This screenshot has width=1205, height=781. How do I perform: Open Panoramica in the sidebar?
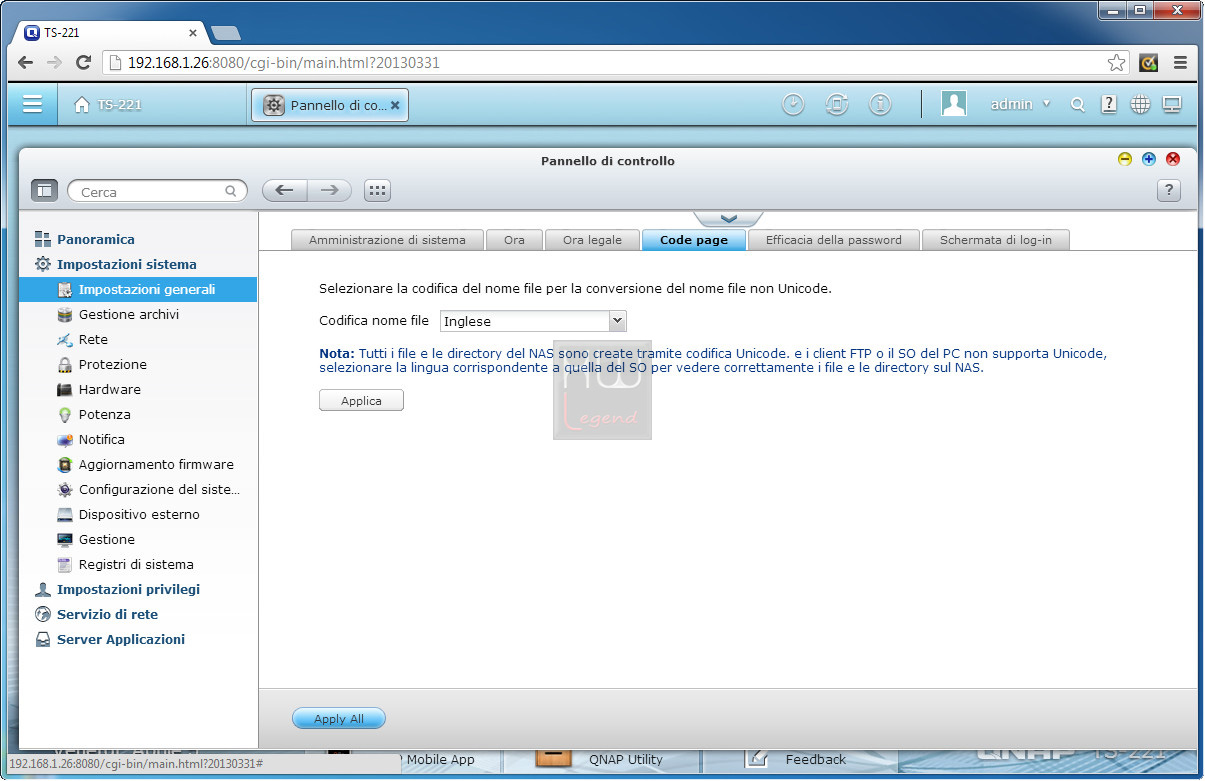(x=95, y=240)
